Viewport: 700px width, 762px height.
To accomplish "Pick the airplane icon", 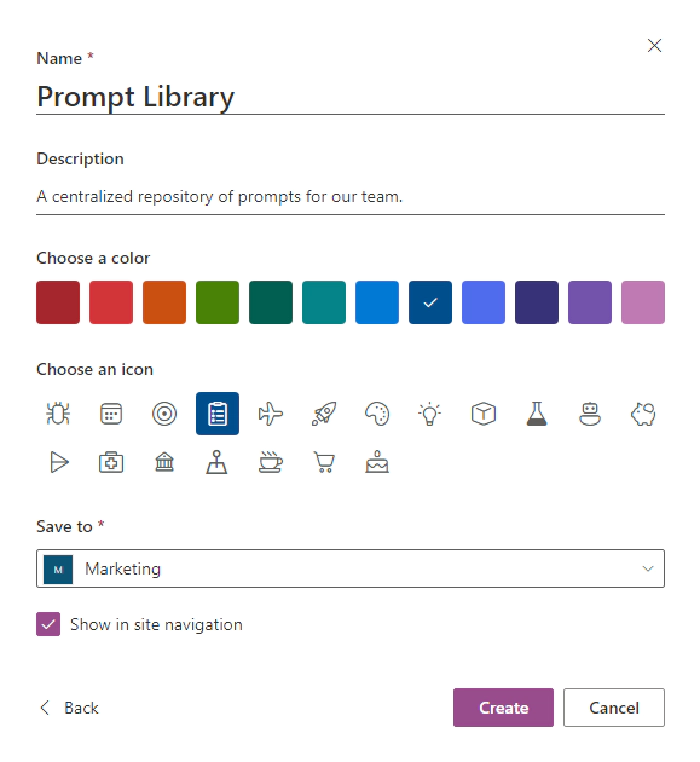I will pyautogui.click(x=270, y=414).
